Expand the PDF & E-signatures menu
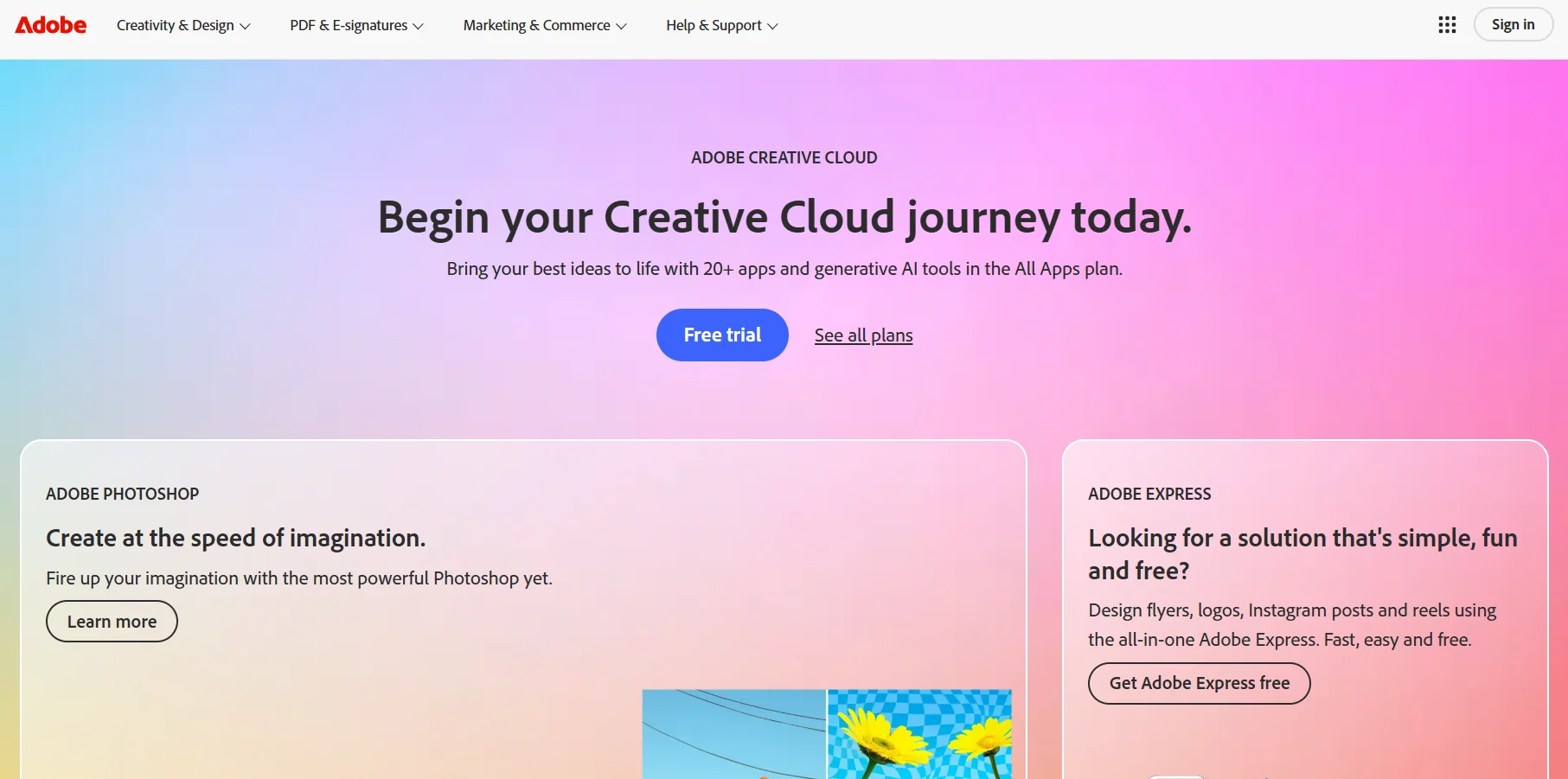 click(356, 26)
